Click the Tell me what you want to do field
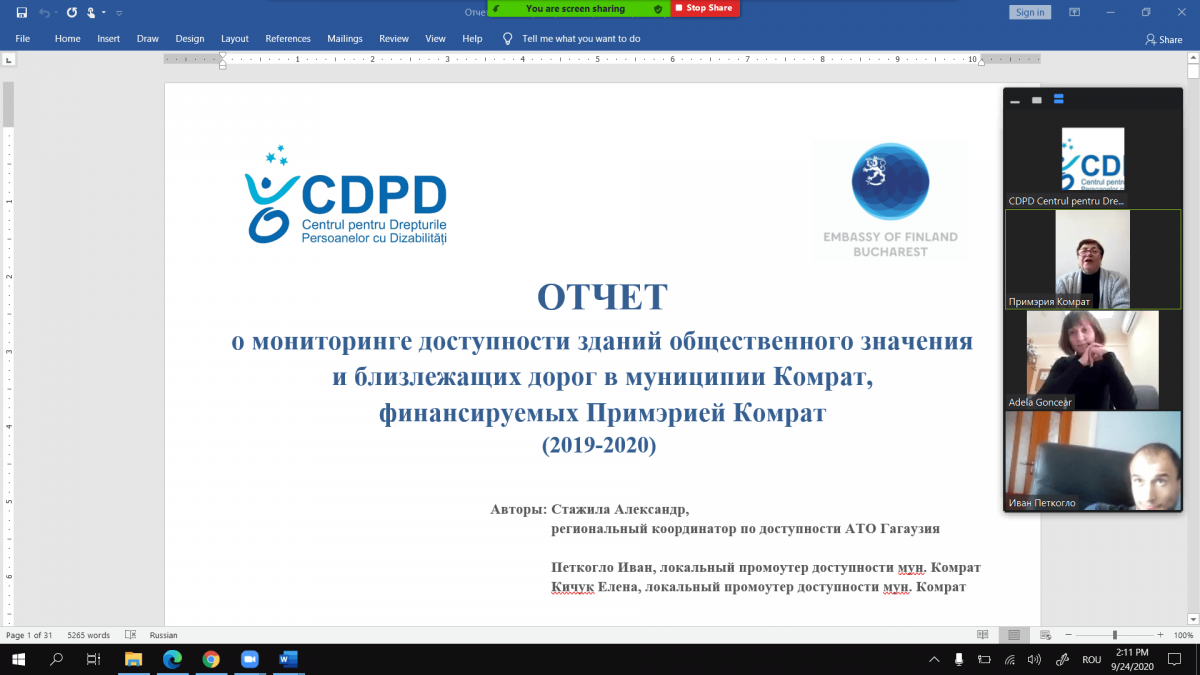Viewport: 1200px width, 675px height. pyautogui.click(x=581, y=39)
